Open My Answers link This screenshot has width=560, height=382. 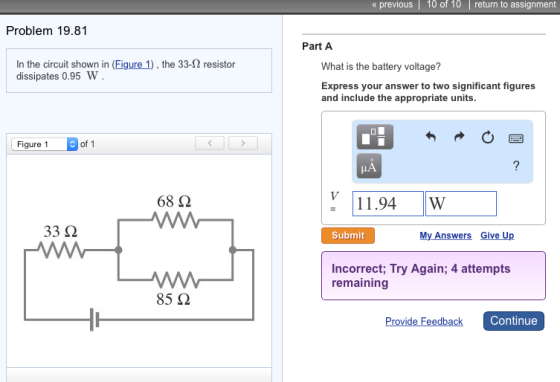coord(445,236)
